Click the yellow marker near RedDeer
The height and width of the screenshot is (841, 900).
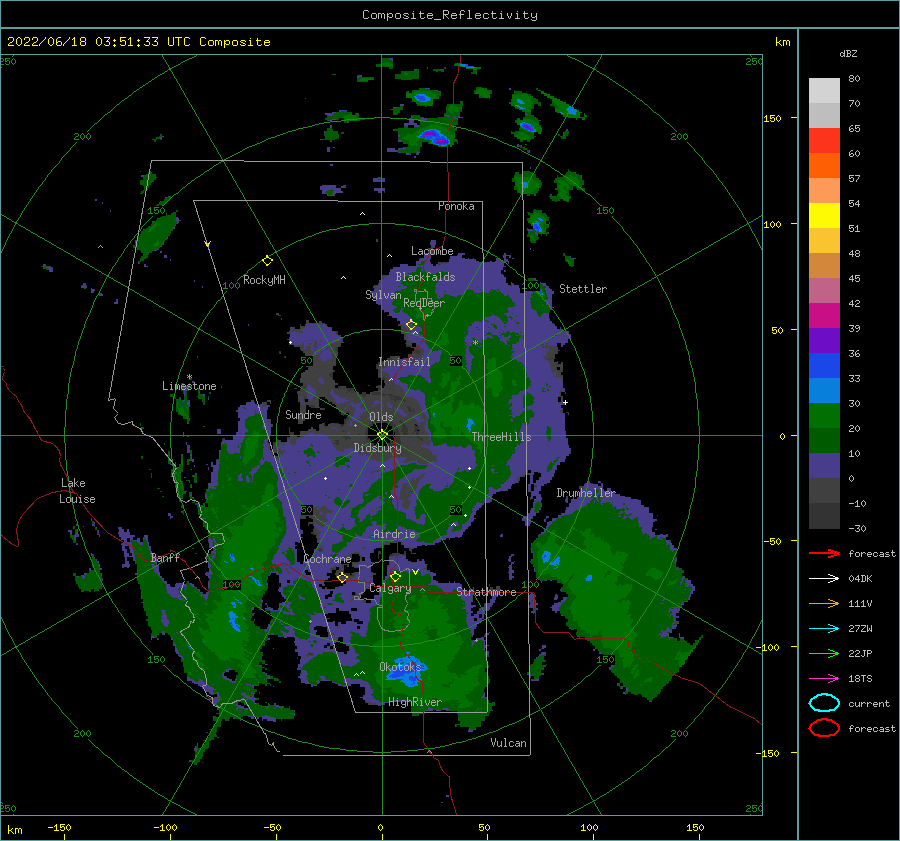pyautogui.click(x=411, y=325)
